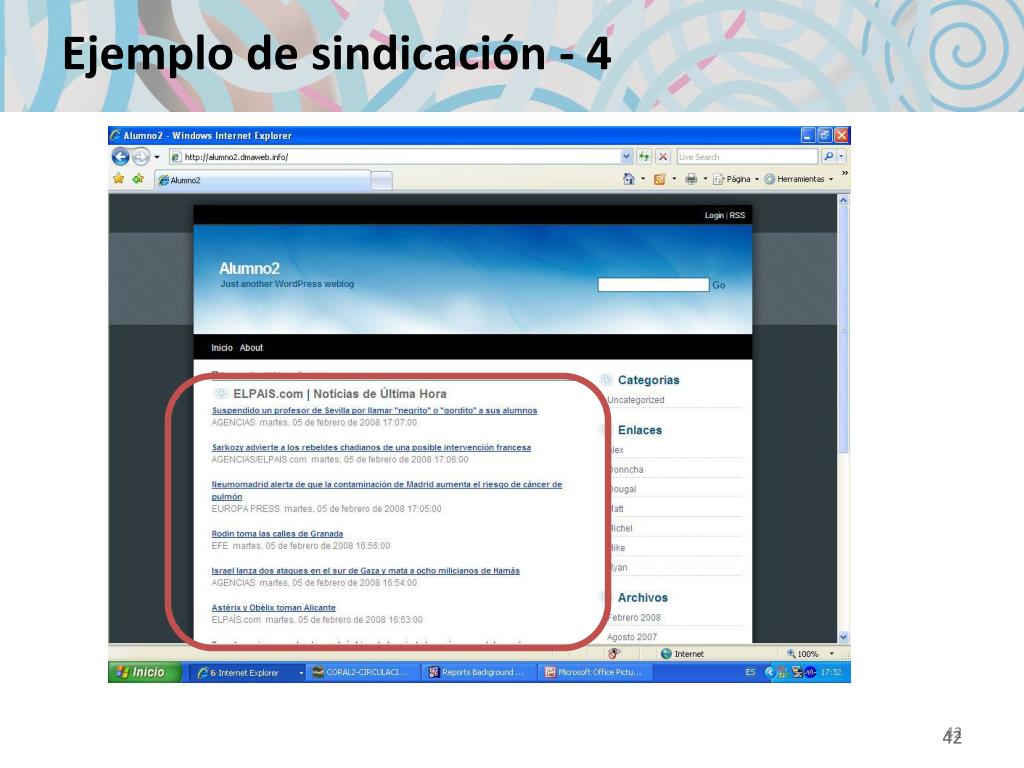
Task: Select the Alumno2 browser tab
Action: pos(263,180)
